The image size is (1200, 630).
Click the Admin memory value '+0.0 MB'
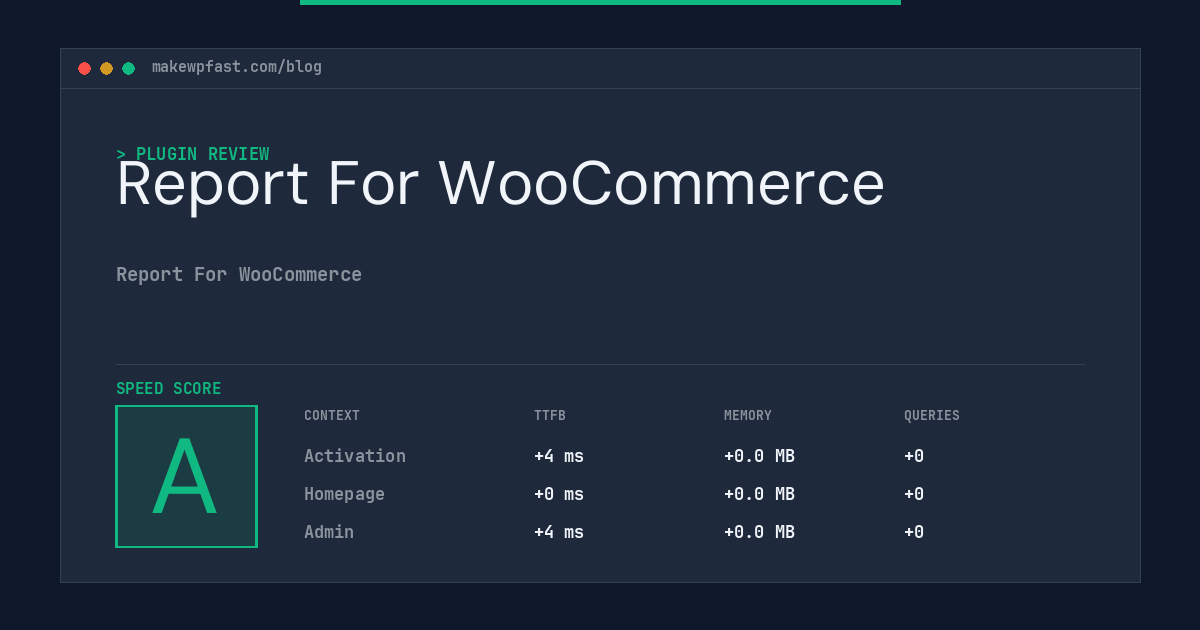point(759,532)
